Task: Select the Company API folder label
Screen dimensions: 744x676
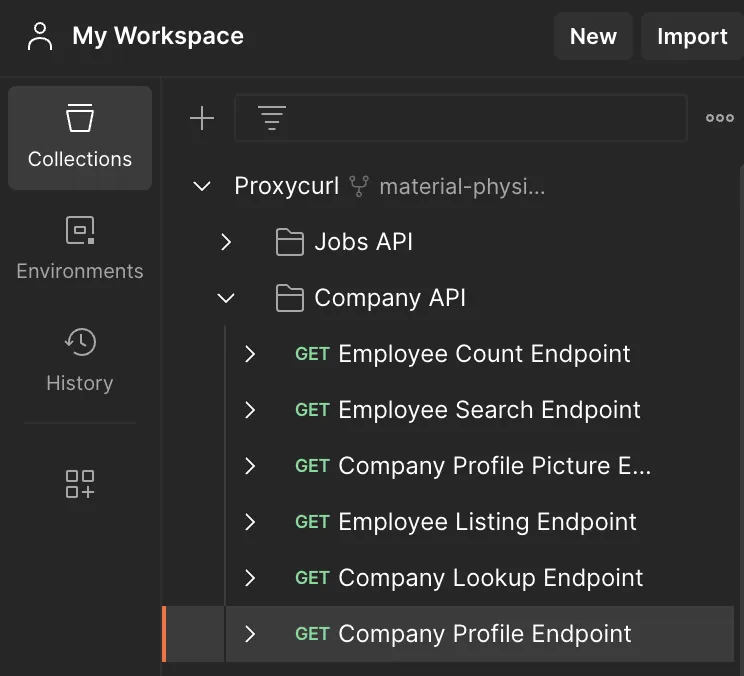Action: pos(390,298)
